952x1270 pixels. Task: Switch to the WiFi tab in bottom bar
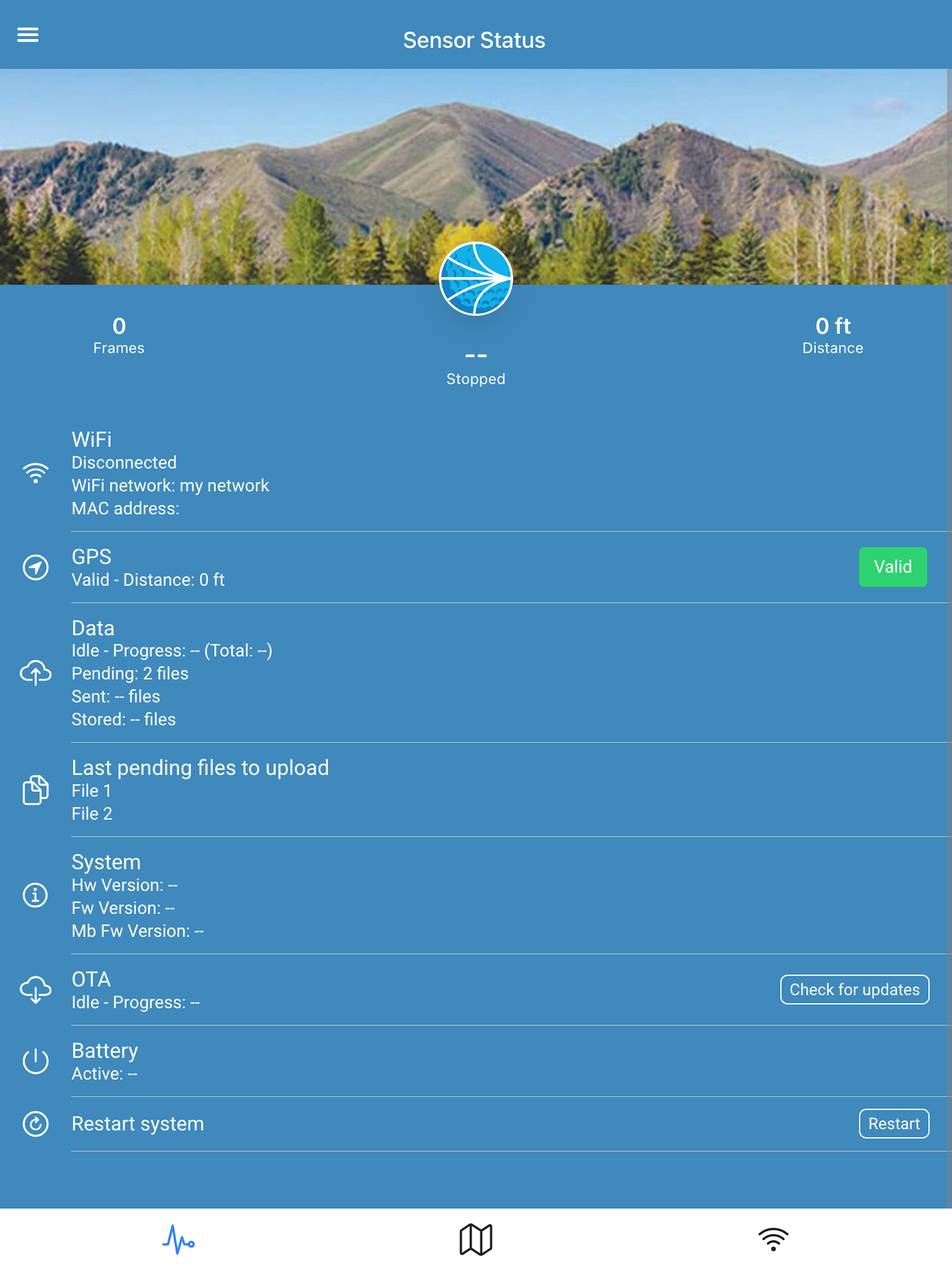(x=773, y=1239)
